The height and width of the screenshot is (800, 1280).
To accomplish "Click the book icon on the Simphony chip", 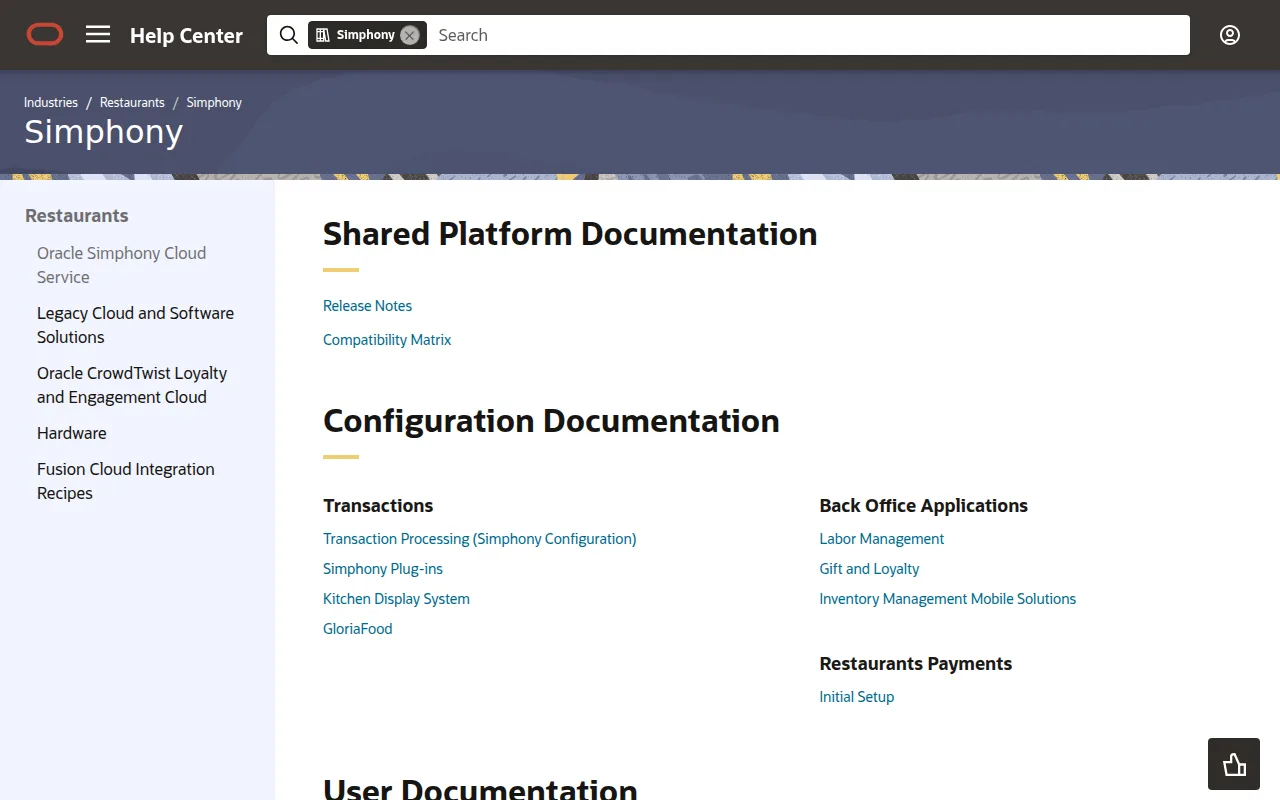I will [x=321, y=34].
